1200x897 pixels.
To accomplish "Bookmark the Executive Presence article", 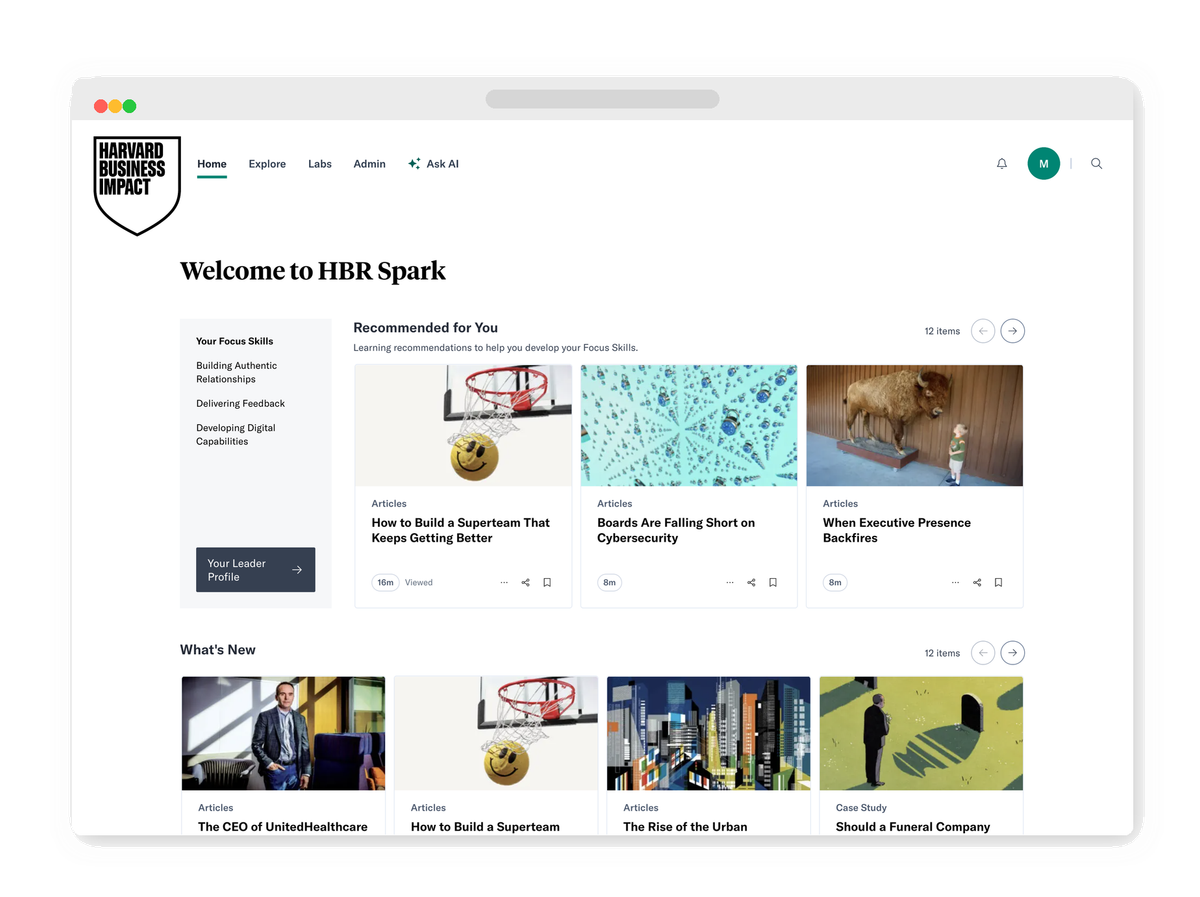I will (x=998, y=582).
